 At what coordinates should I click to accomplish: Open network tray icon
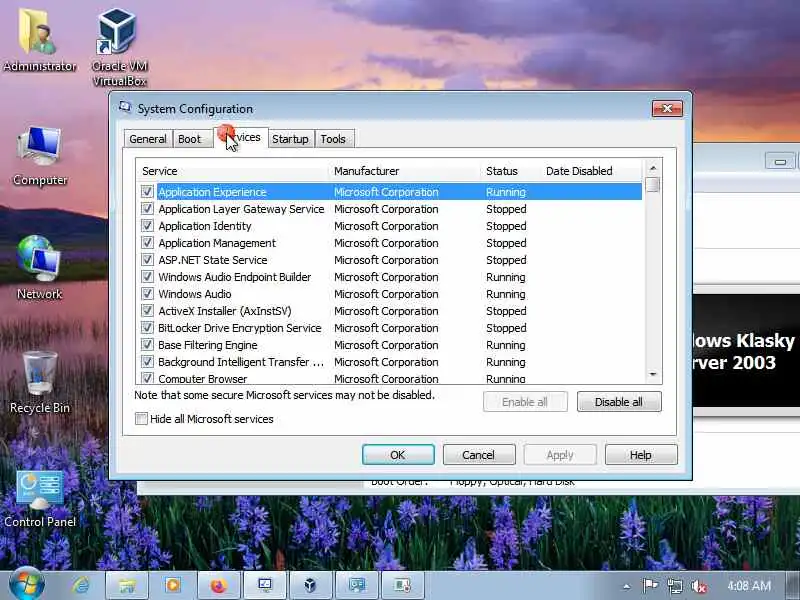coord(674,586)
